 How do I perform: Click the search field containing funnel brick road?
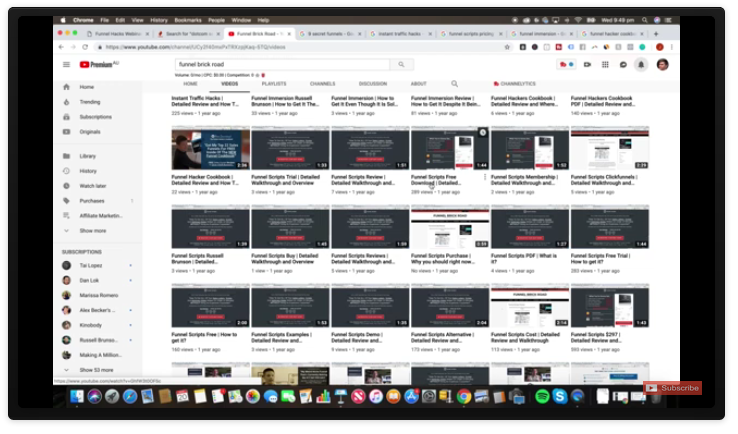[x=282, y=64]
